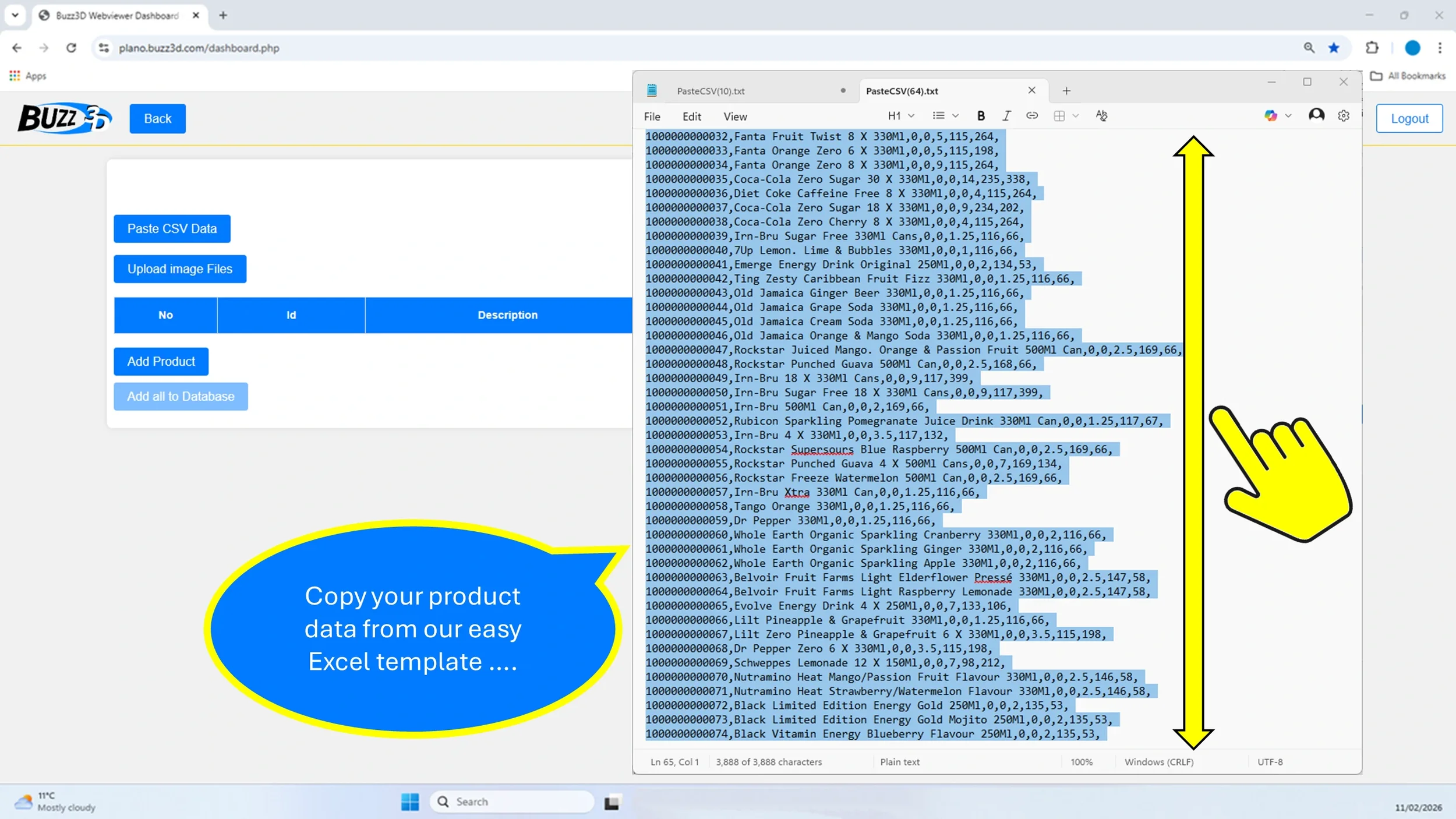Toggle bold formatting in Notepad
The image size is (1456, 819).
point(981,116)
